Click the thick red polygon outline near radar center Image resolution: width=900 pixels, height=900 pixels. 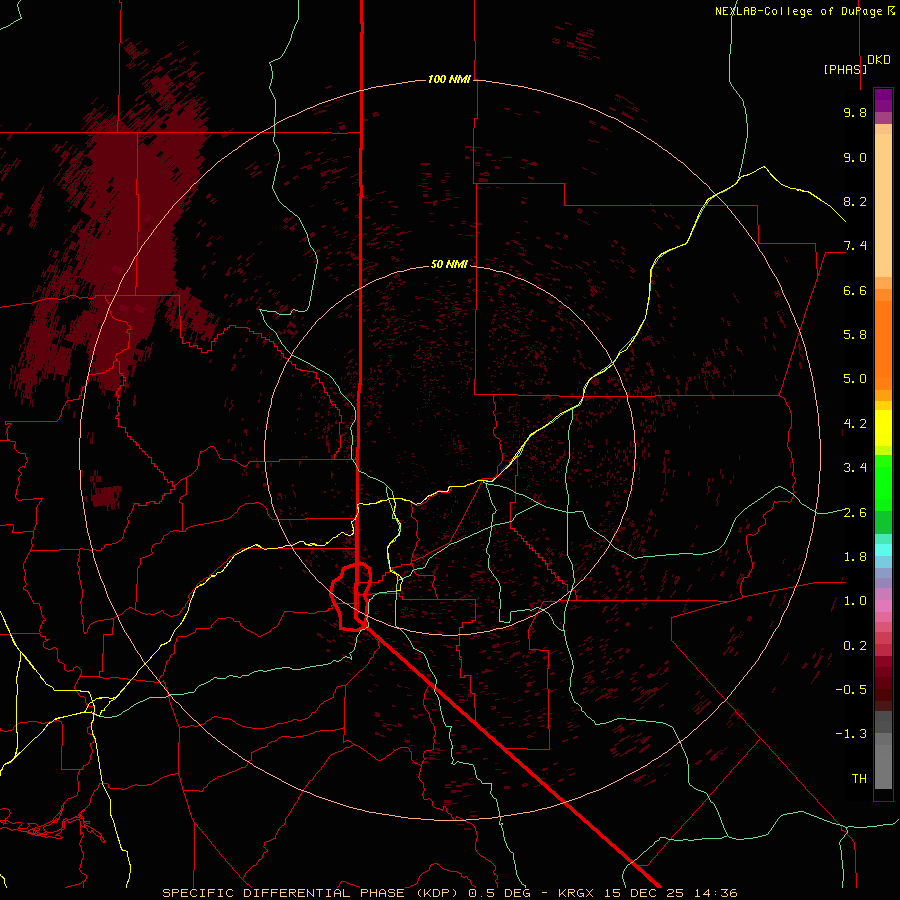point(351,597)
